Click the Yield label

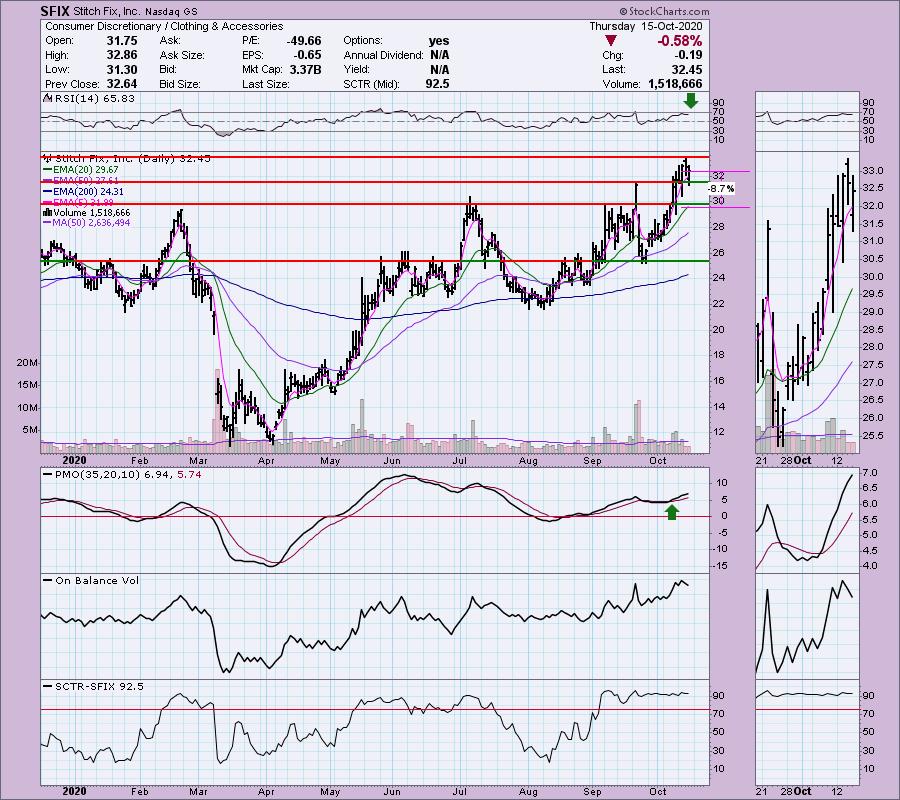[x=357, y=69]
